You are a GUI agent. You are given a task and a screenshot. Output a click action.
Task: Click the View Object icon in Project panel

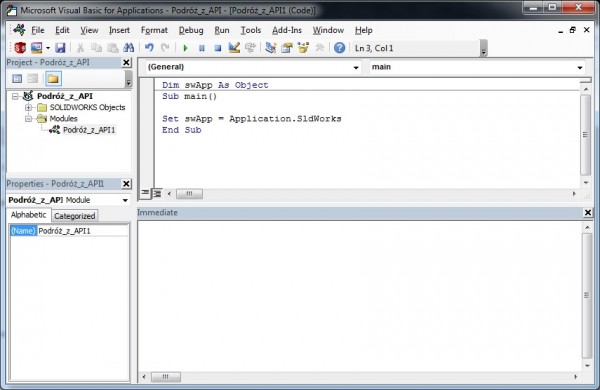[33, 79]
